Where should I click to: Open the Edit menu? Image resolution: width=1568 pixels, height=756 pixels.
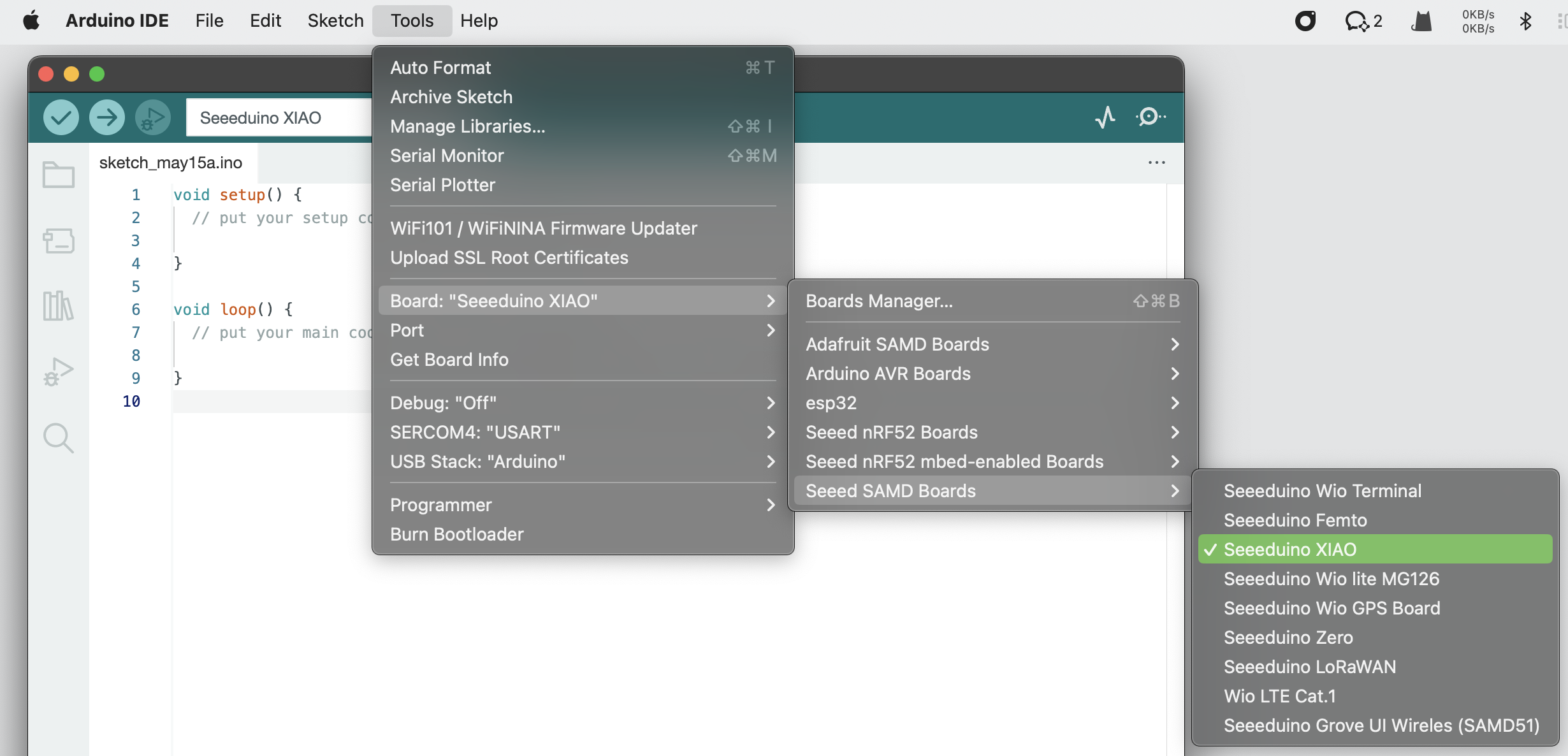265,20
